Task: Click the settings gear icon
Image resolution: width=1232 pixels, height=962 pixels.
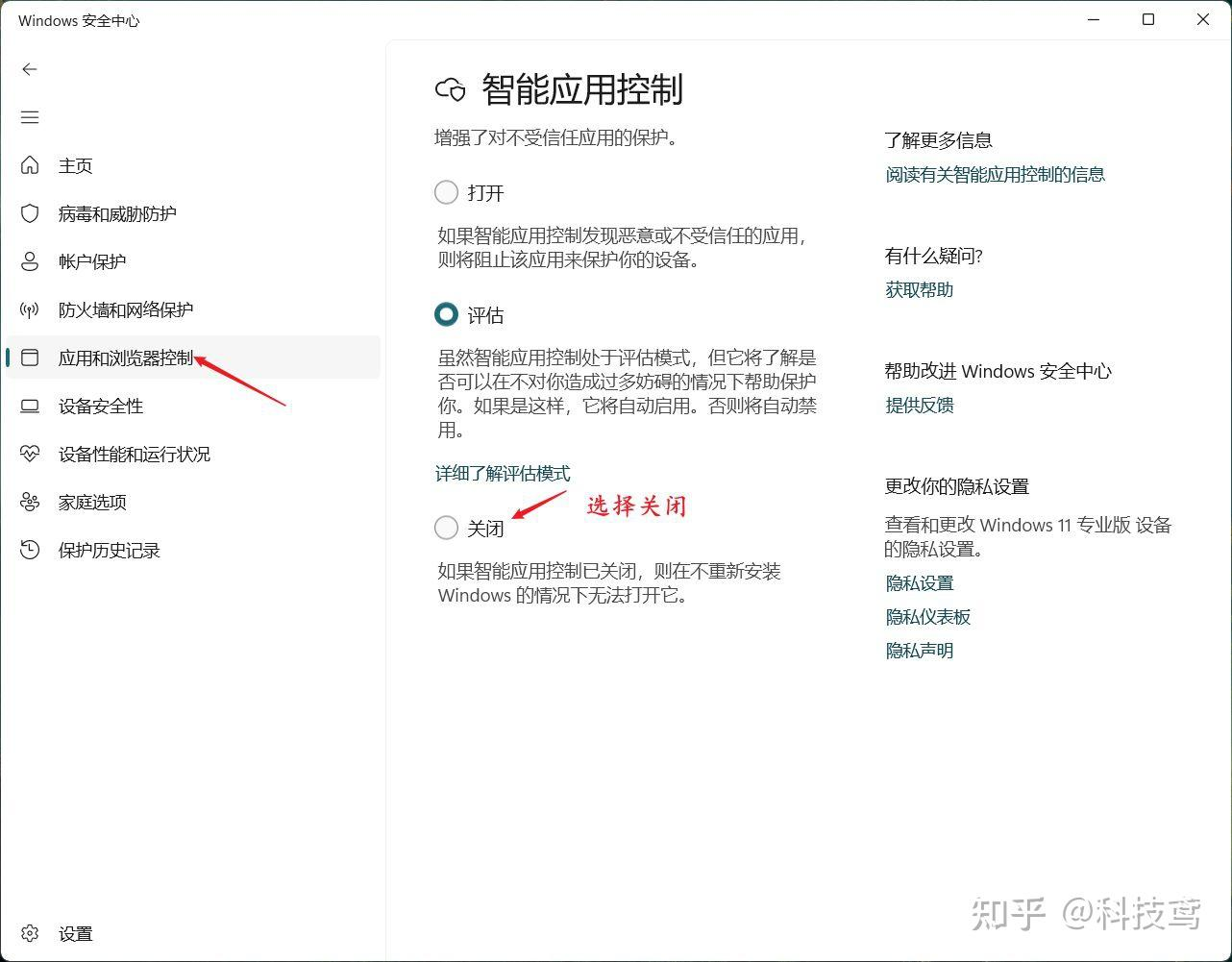Action: (x=30, y=933)
